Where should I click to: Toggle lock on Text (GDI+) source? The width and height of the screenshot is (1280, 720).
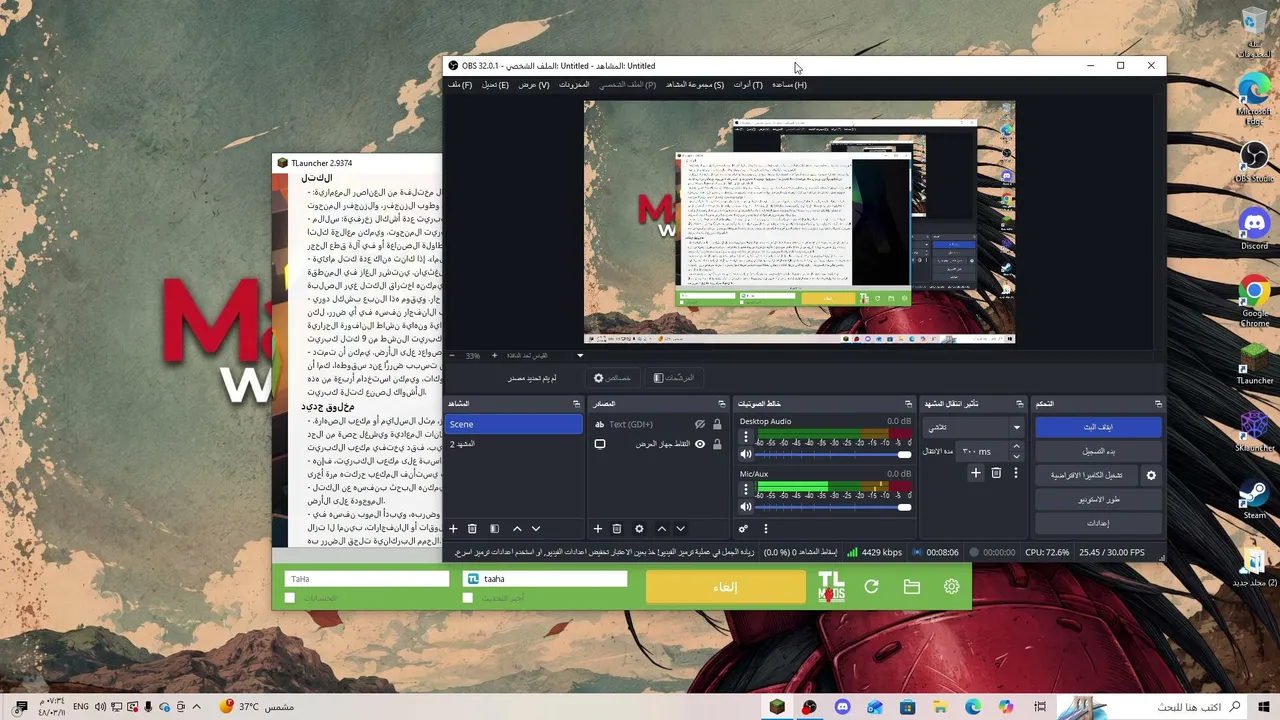pyautogui.click(x=717, y=424)
